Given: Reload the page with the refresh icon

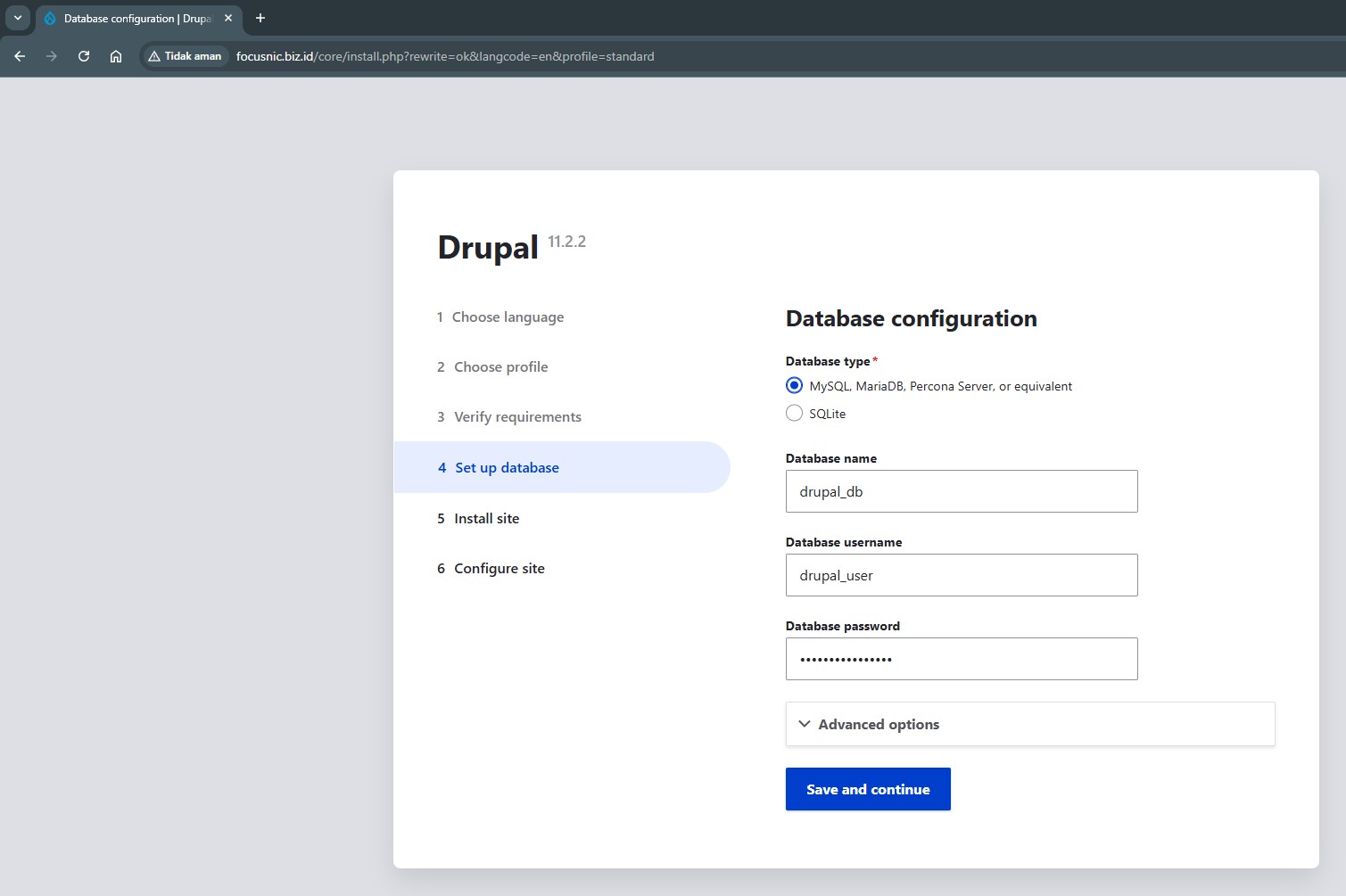Looking at the screenshot, I should point(84,56).
